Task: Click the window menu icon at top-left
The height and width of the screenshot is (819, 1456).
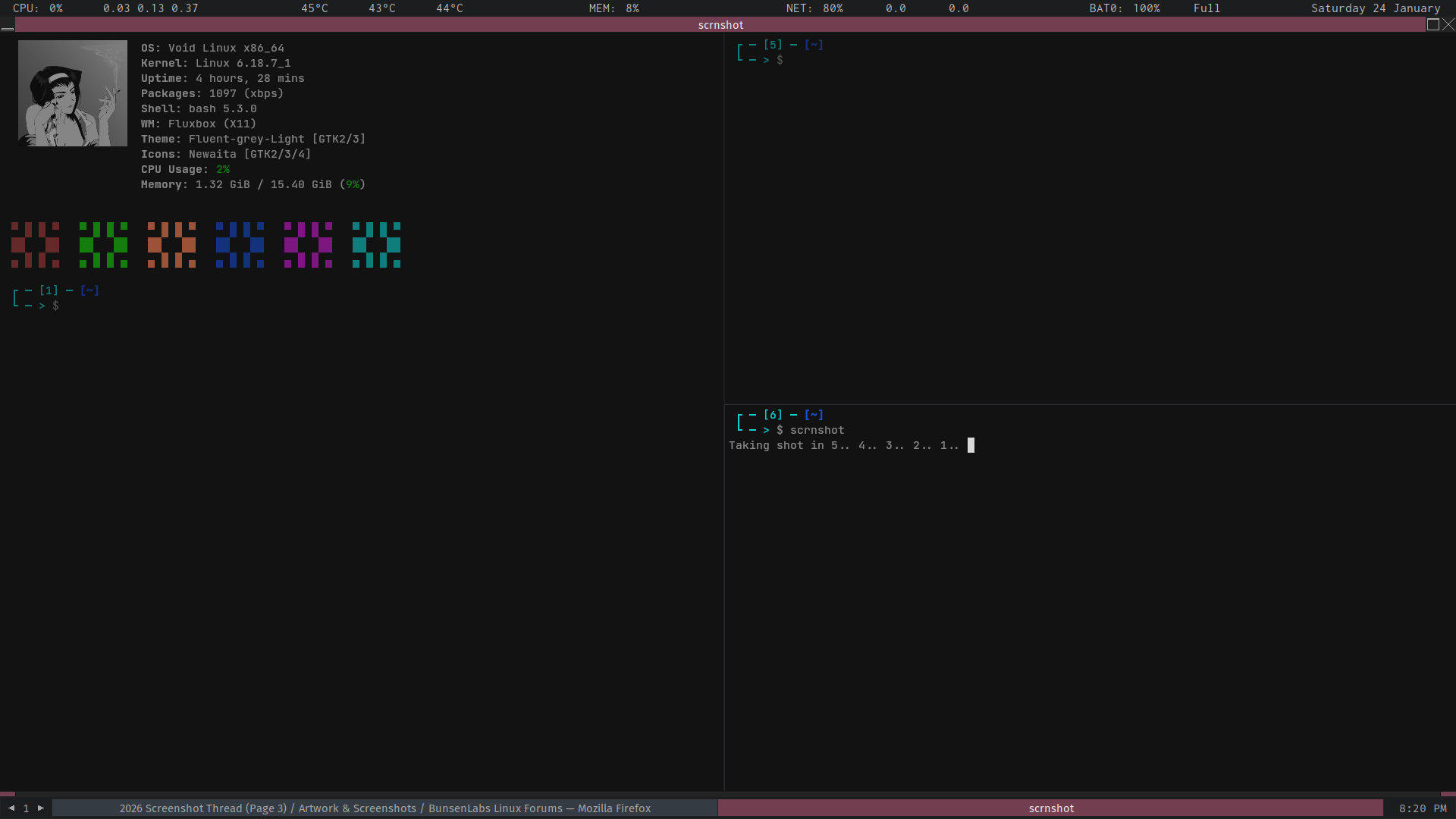Action: 8,26
